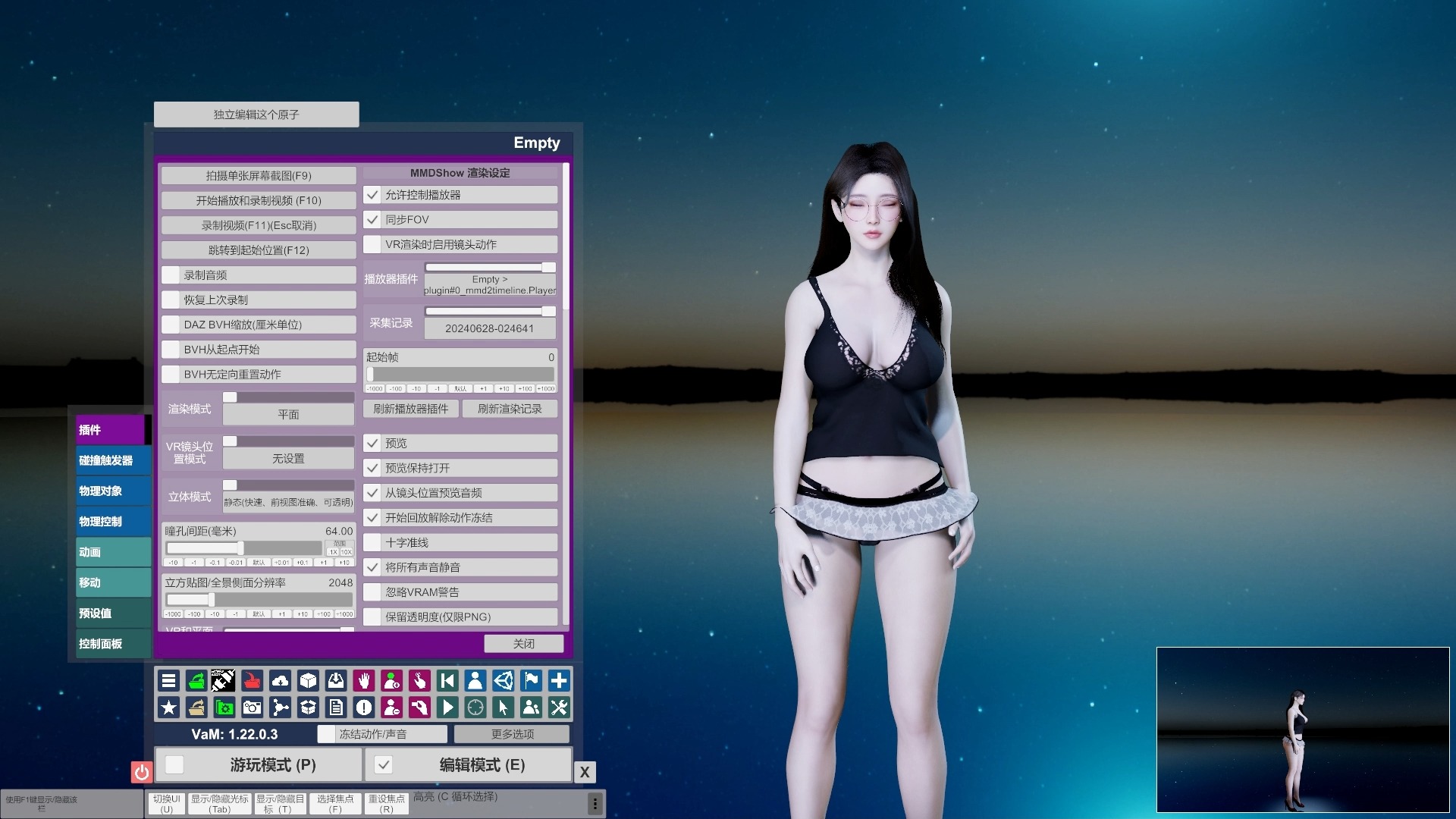Click the green folder with gear icon

coord(224,708)
